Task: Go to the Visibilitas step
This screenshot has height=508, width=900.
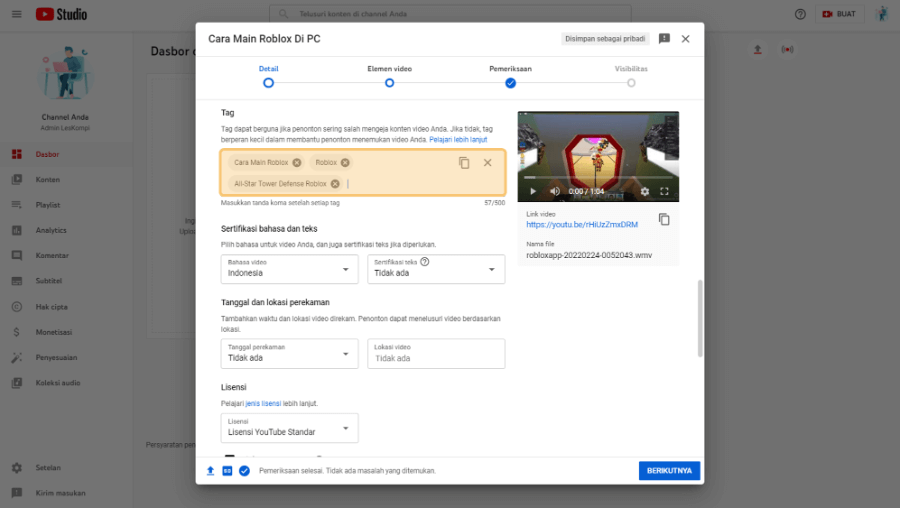Action: point(631,76)
